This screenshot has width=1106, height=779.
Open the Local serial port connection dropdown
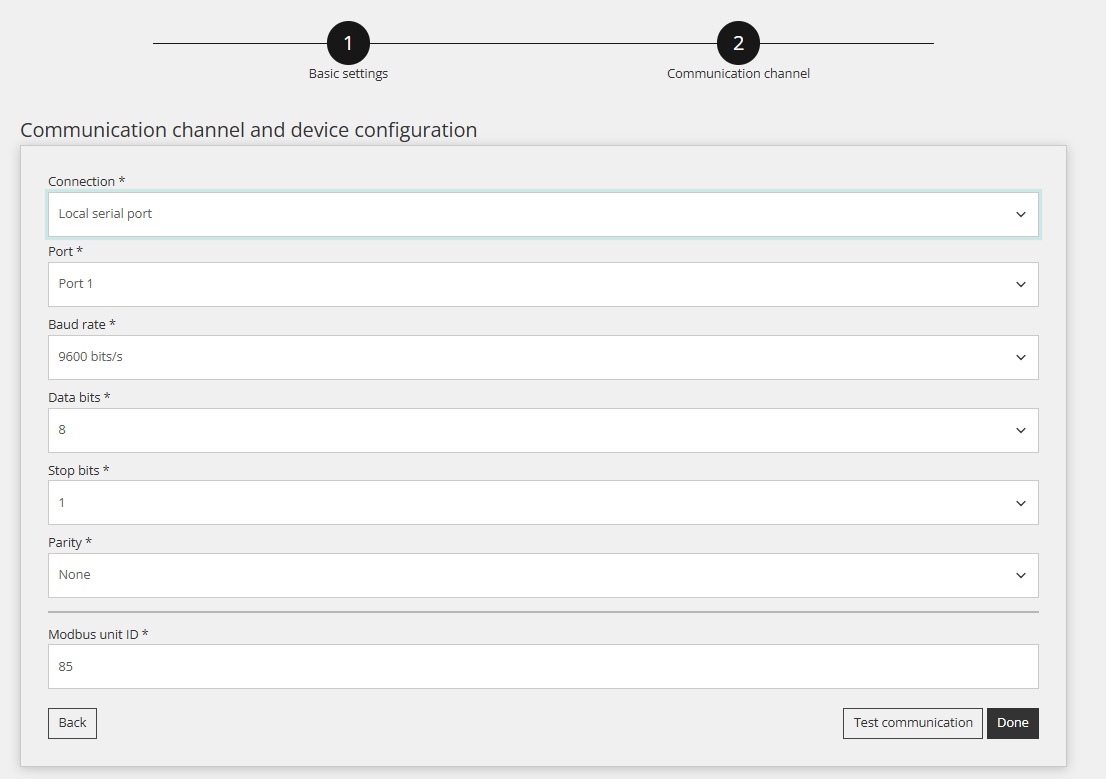(x=543, y=215)
